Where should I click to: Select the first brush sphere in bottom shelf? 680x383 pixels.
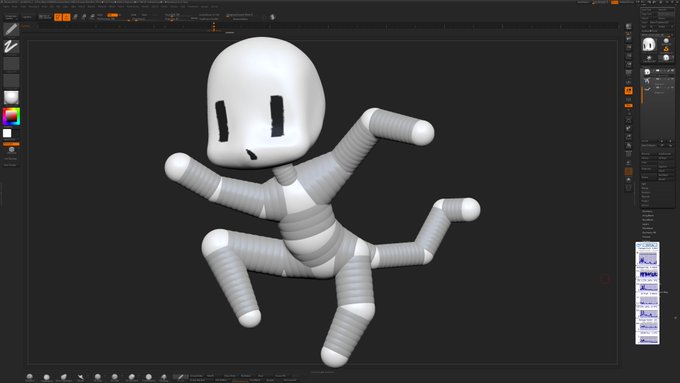click(x=29, y=377)
